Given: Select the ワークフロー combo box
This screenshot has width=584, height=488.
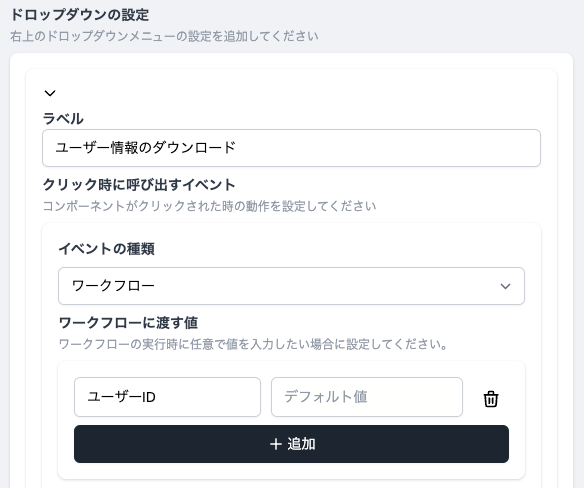Looking at the screenshot, I should click(x=291, y=286).
